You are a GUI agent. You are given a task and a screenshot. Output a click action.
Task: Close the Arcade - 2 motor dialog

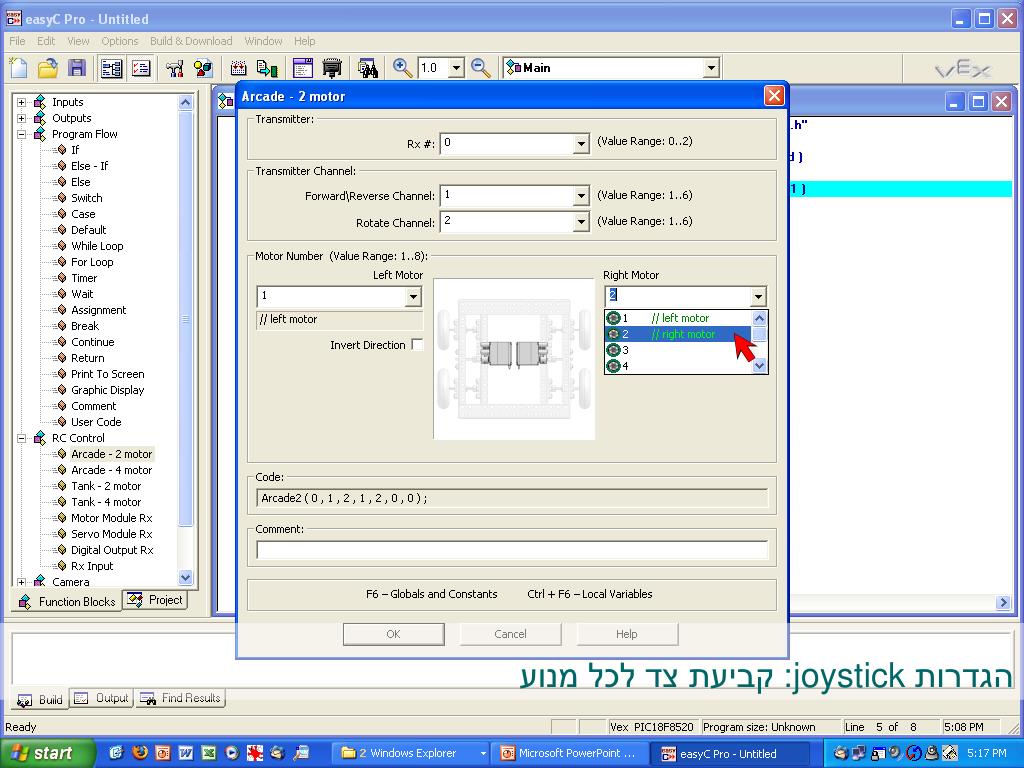click(x=774, y=96)
